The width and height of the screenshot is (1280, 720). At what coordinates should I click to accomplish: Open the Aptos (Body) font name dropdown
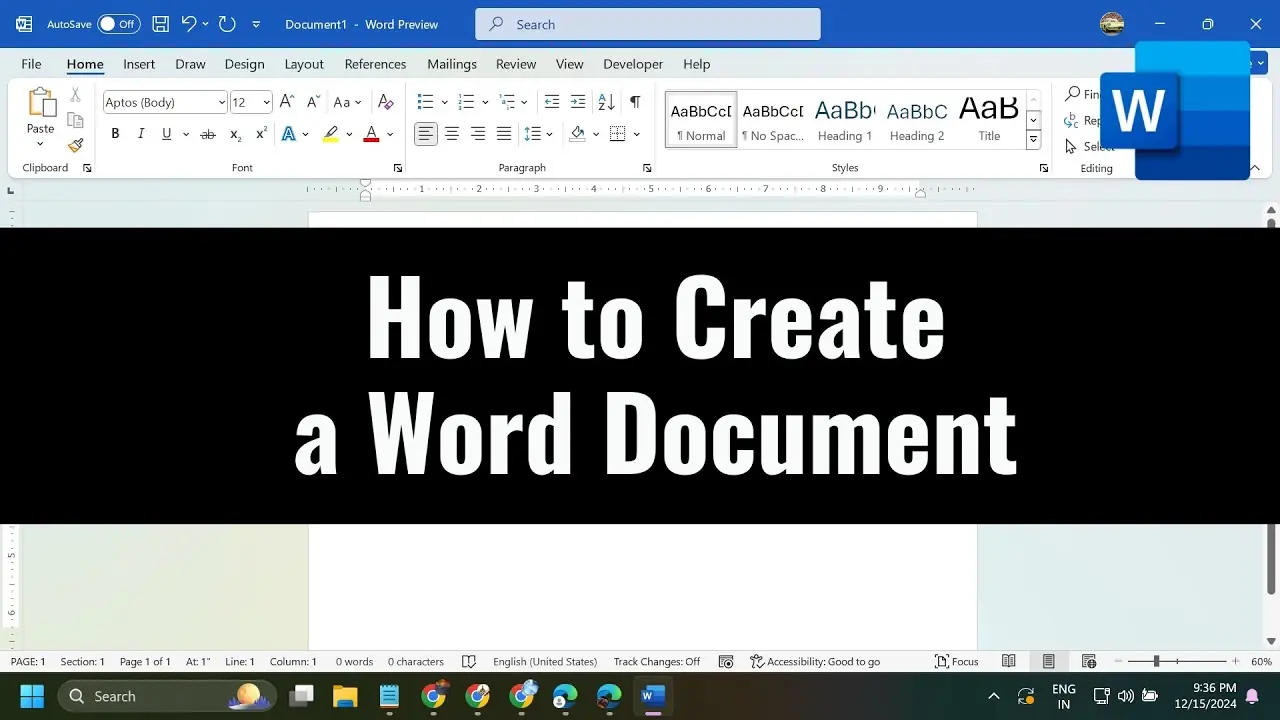222,102
